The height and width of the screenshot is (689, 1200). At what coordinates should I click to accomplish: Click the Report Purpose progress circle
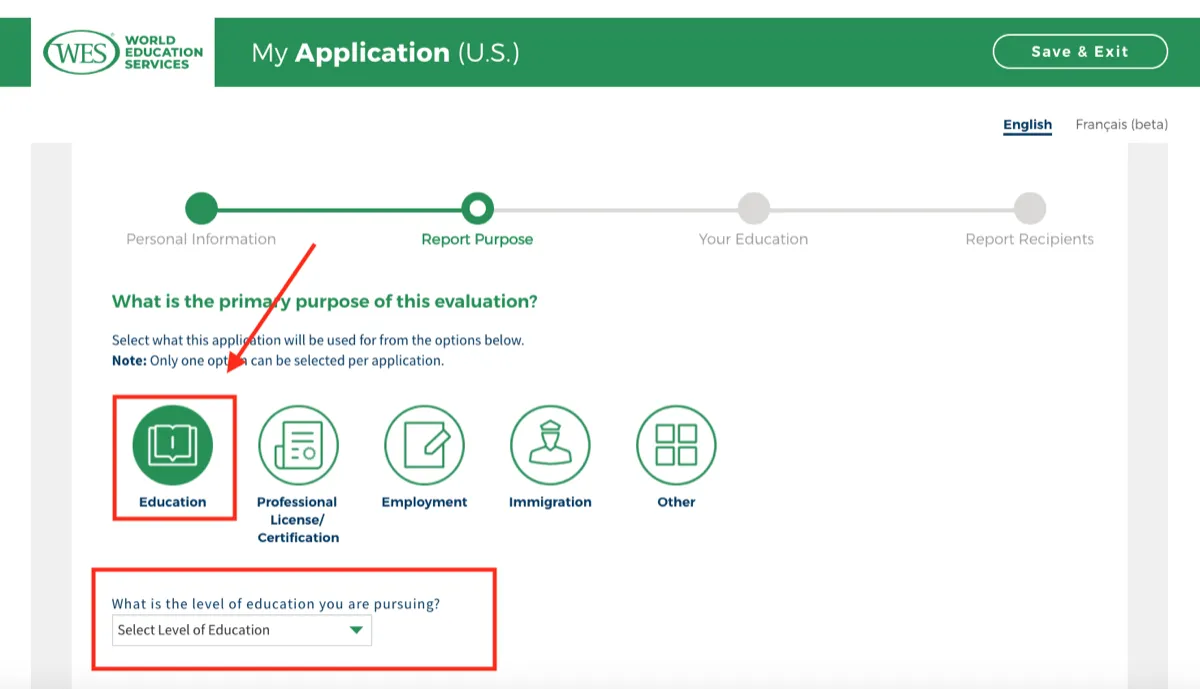(x=477, y=208)
